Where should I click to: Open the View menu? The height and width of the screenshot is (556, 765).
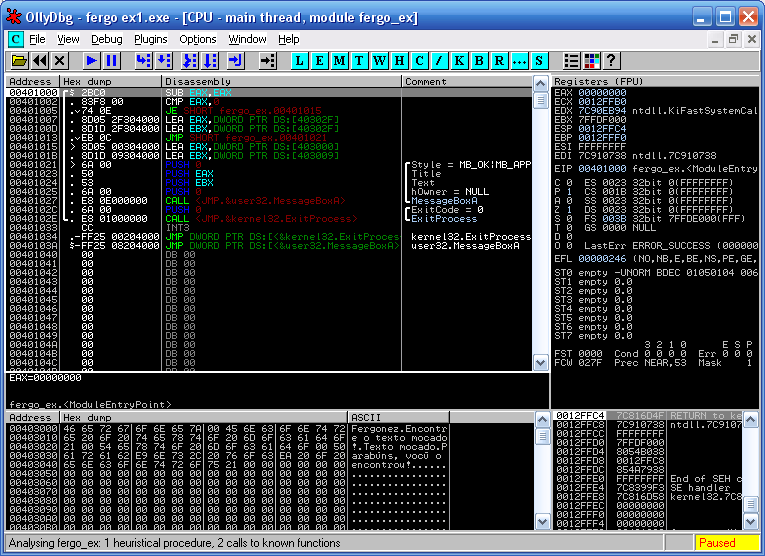coord(68,39)
